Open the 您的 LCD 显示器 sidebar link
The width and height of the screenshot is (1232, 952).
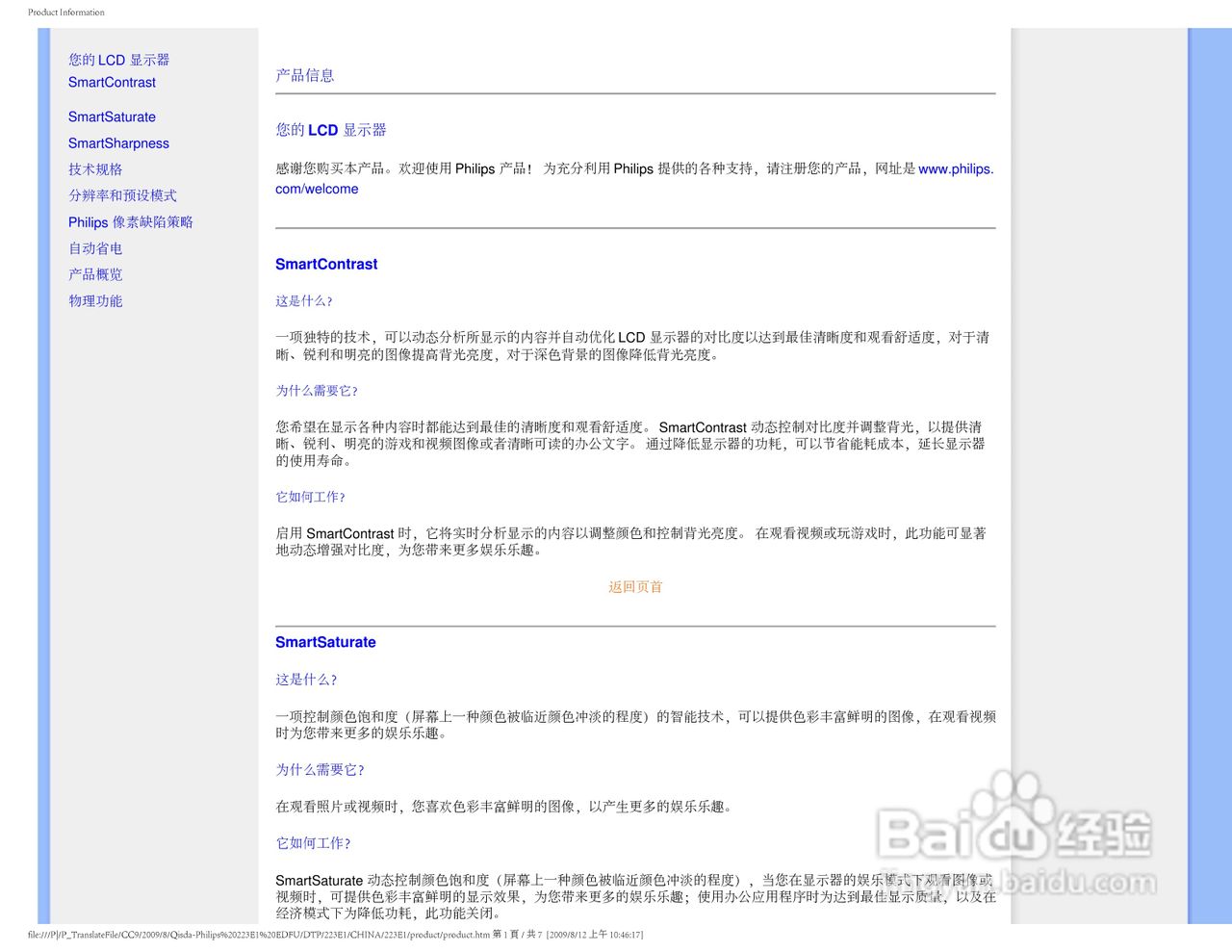click(118, 60)
